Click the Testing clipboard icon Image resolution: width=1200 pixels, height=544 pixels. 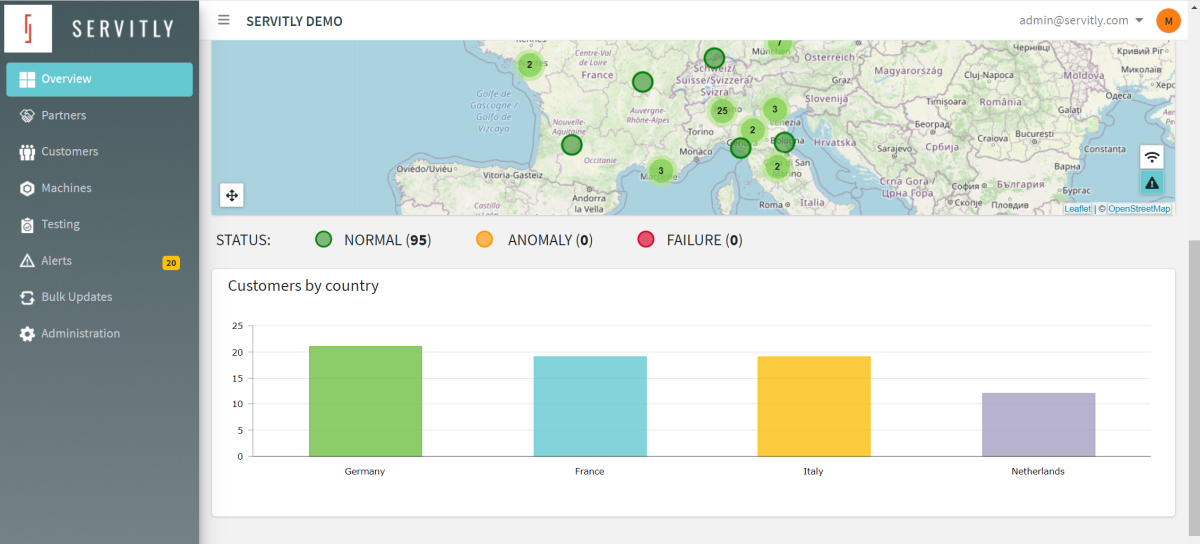coord(27,225)
